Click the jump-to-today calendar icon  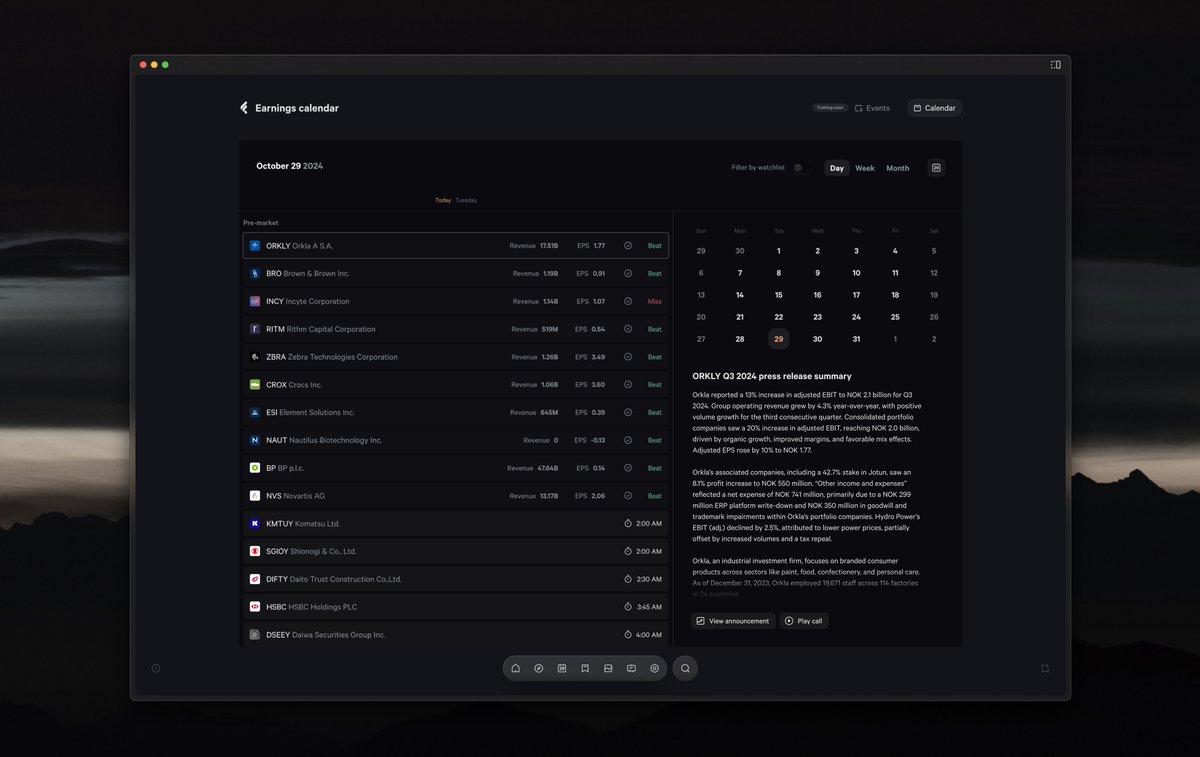click(936, 168)
